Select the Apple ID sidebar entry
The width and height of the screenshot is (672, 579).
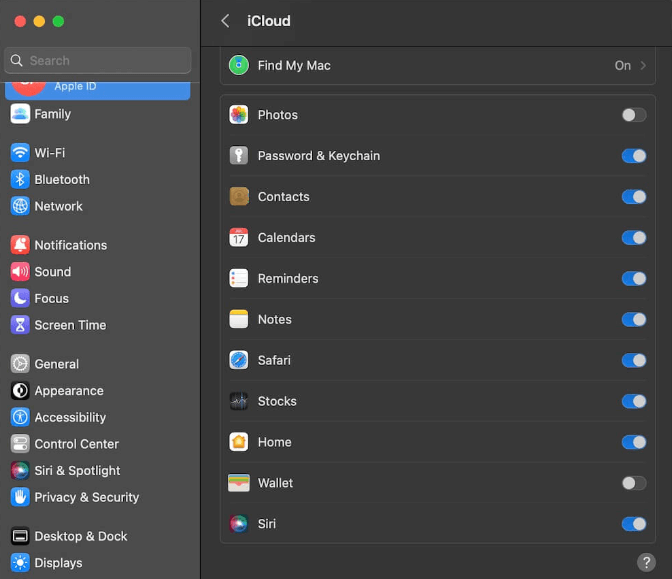point(97,88)
